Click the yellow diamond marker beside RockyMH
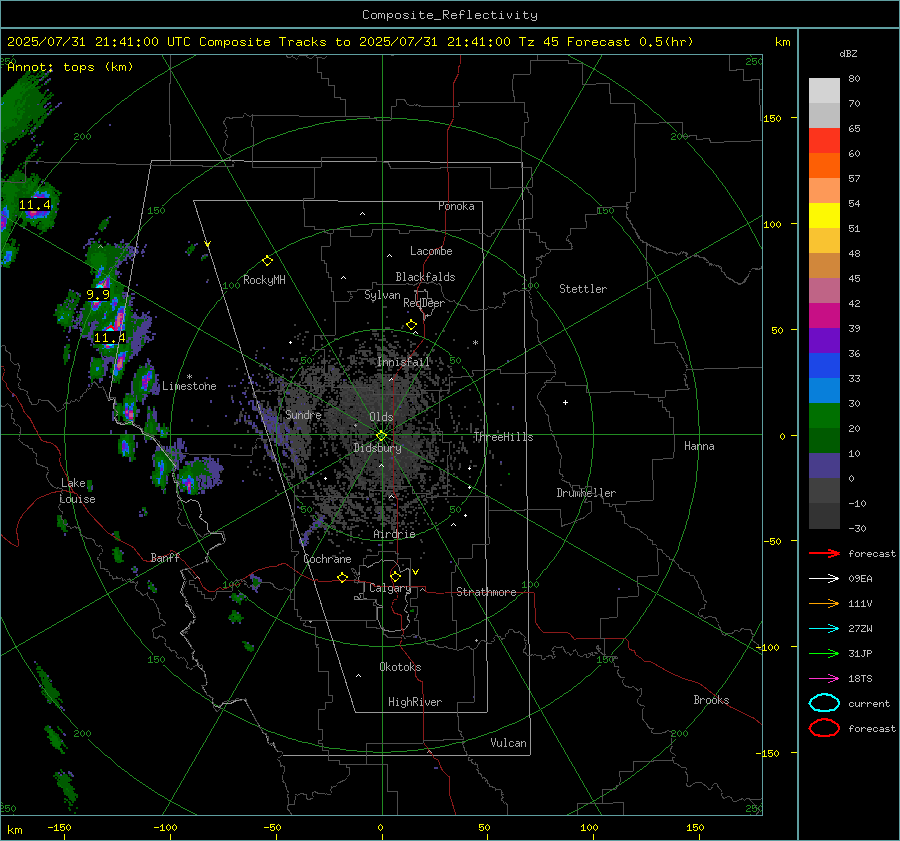Image resolution: width=900 pixels, height=841 pixels. [x=267, y=261]
